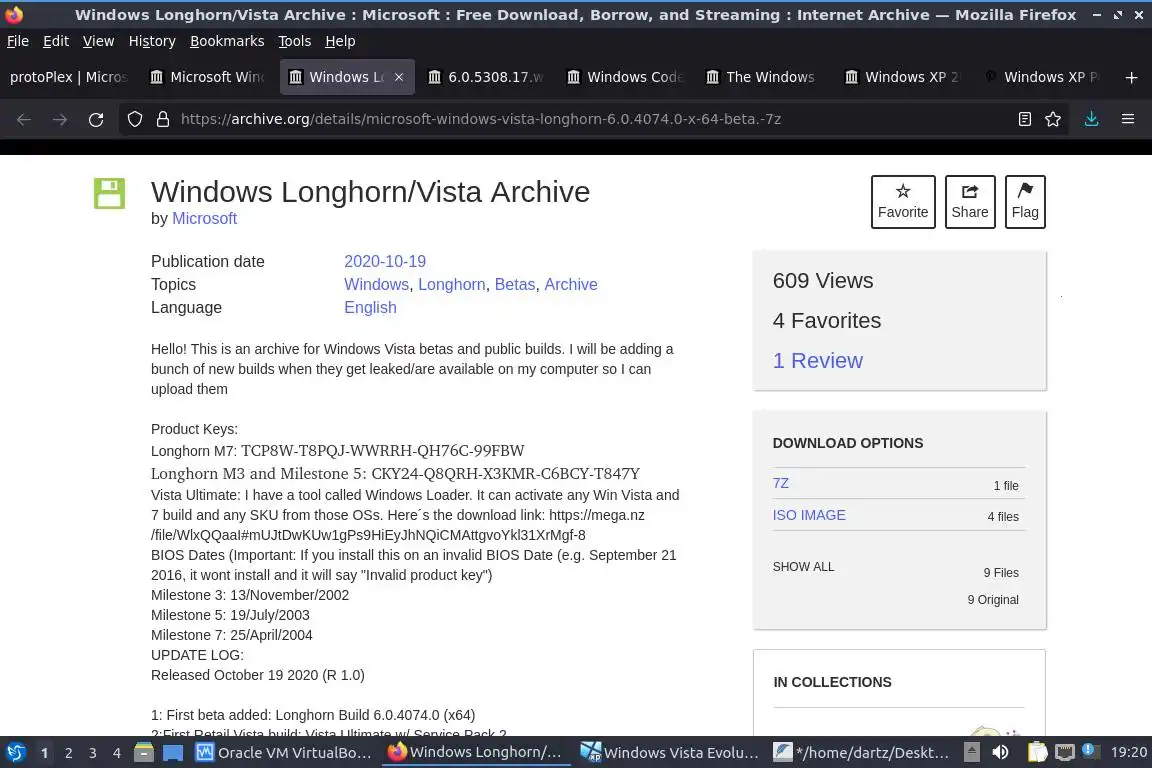Open the History menu

pos(152,41)
